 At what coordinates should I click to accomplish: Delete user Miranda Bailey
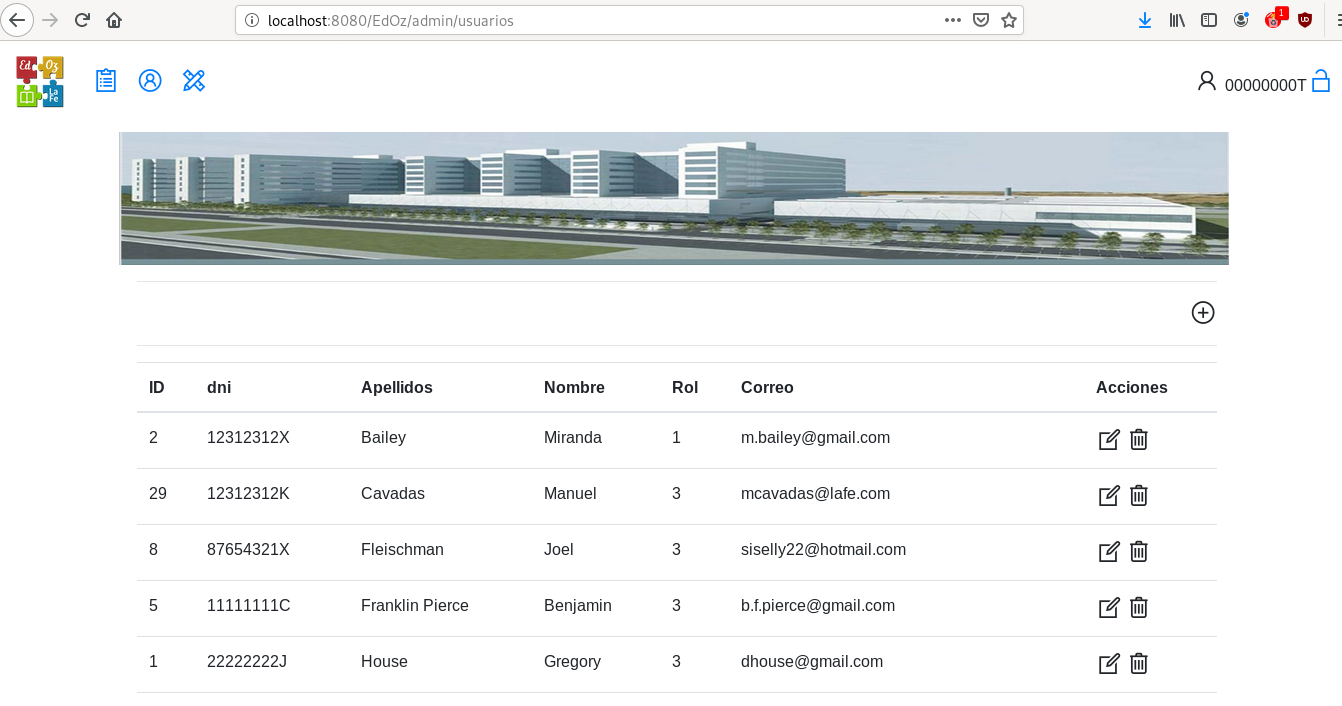1138,439
